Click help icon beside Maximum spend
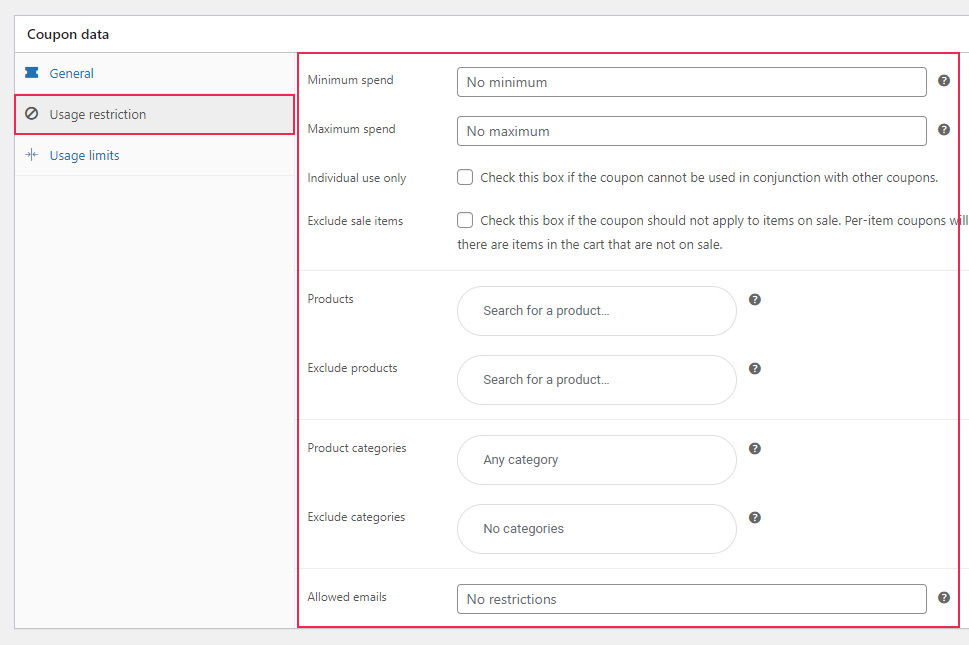The image size is (969, 645). pyautogui.click(x=944, y=130)
